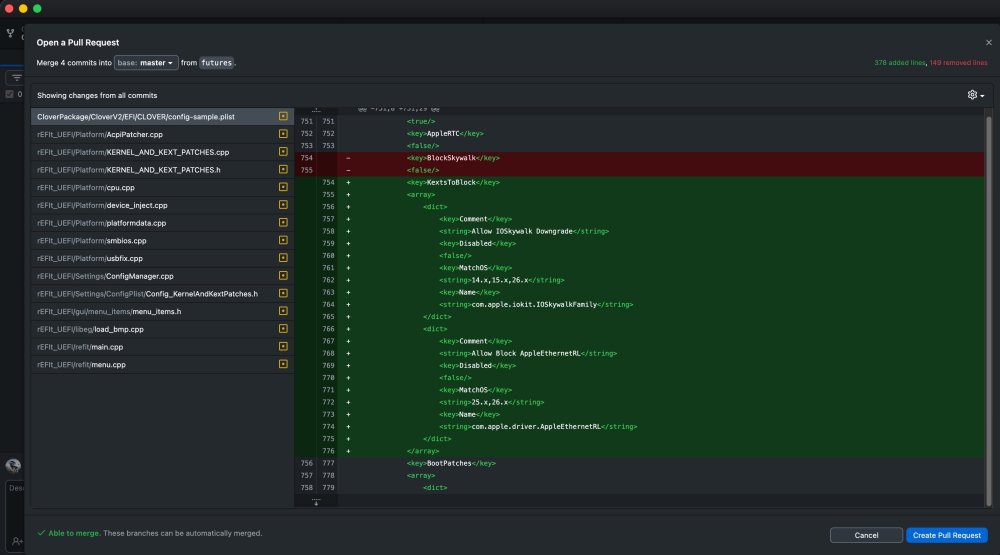Close the Open a Pull Request dialog
Image resolution: width=1000 pixels, height=555 pixels.
tap(989, 43)
